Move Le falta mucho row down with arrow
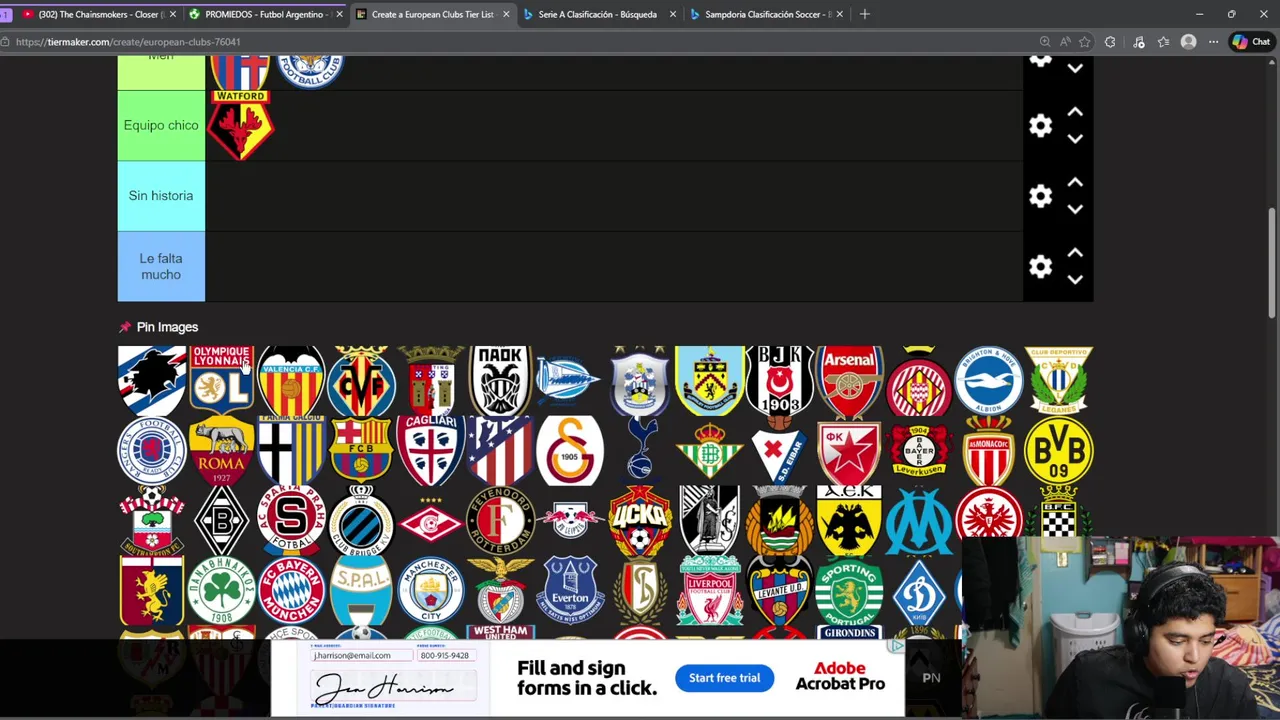Image resolution: width=1280 pixels, height=720 pixels. [1075, 280]
